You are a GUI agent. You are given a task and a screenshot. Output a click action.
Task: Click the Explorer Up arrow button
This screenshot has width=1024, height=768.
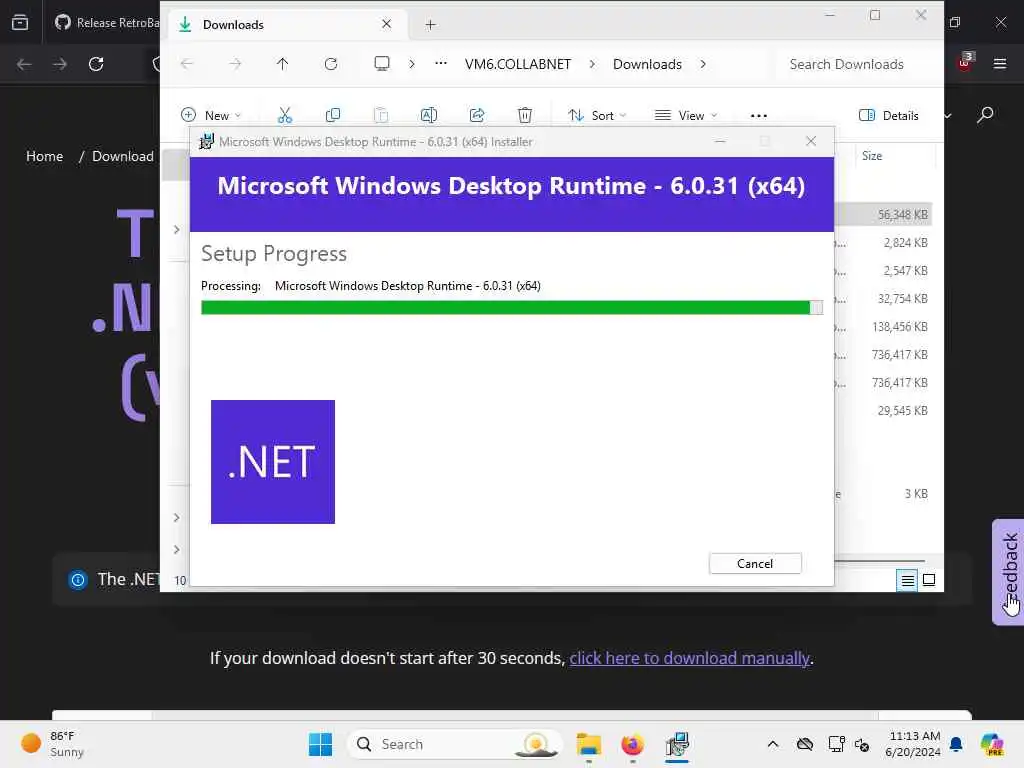(x=282, y=64)
